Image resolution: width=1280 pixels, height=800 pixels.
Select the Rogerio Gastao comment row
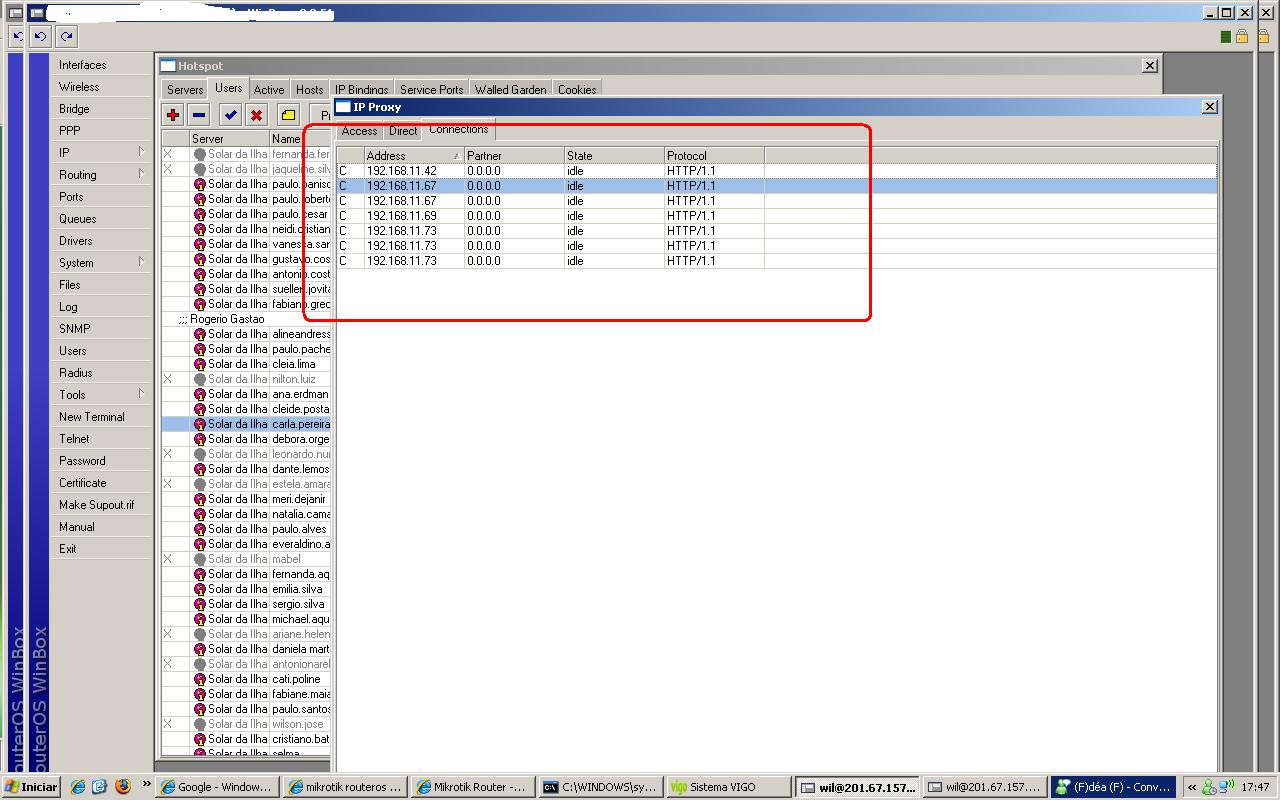(x=247, y=319)
